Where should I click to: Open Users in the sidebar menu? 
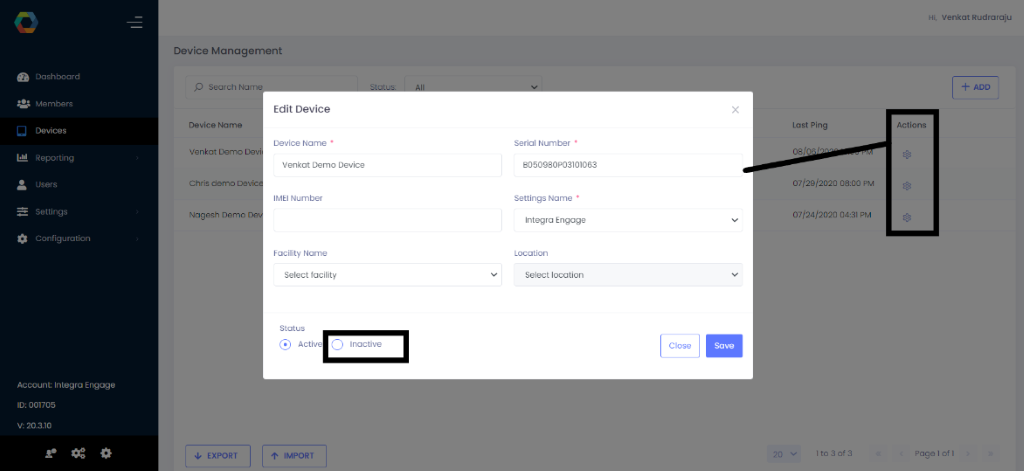tap(46, 185)
